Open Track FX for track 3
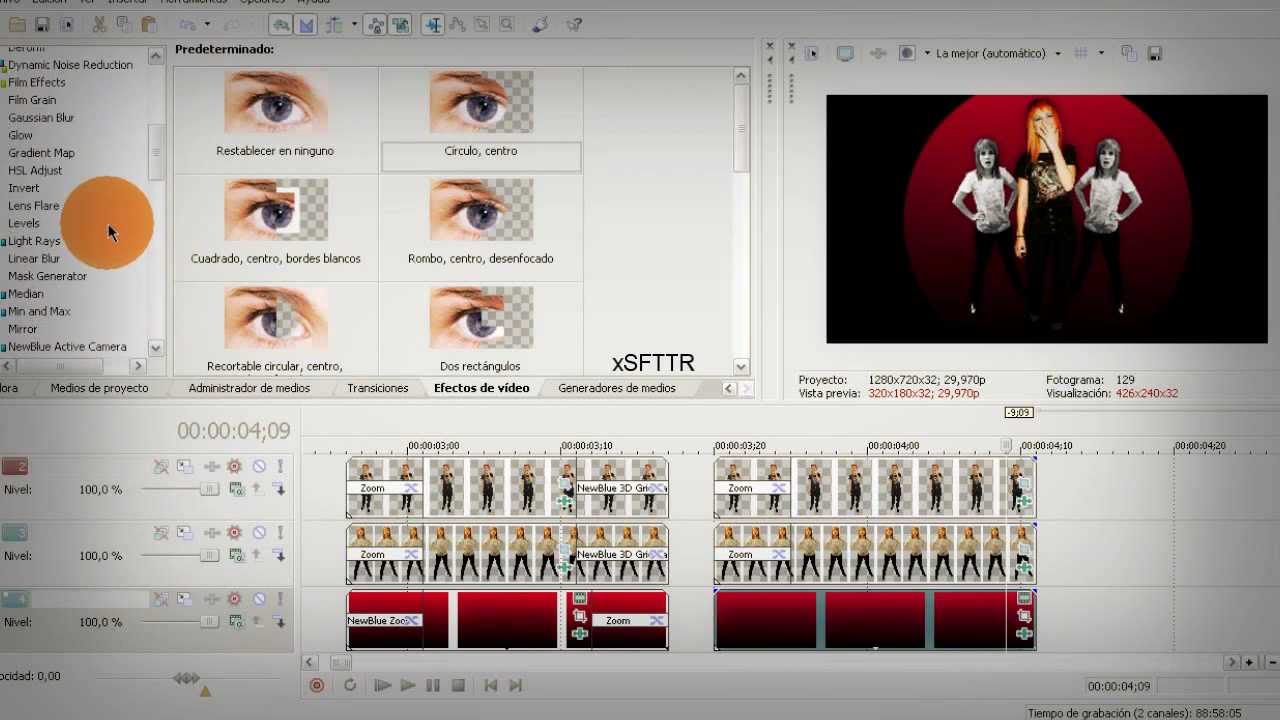The height and width of the screenshot is (720, 1280). 212,533
